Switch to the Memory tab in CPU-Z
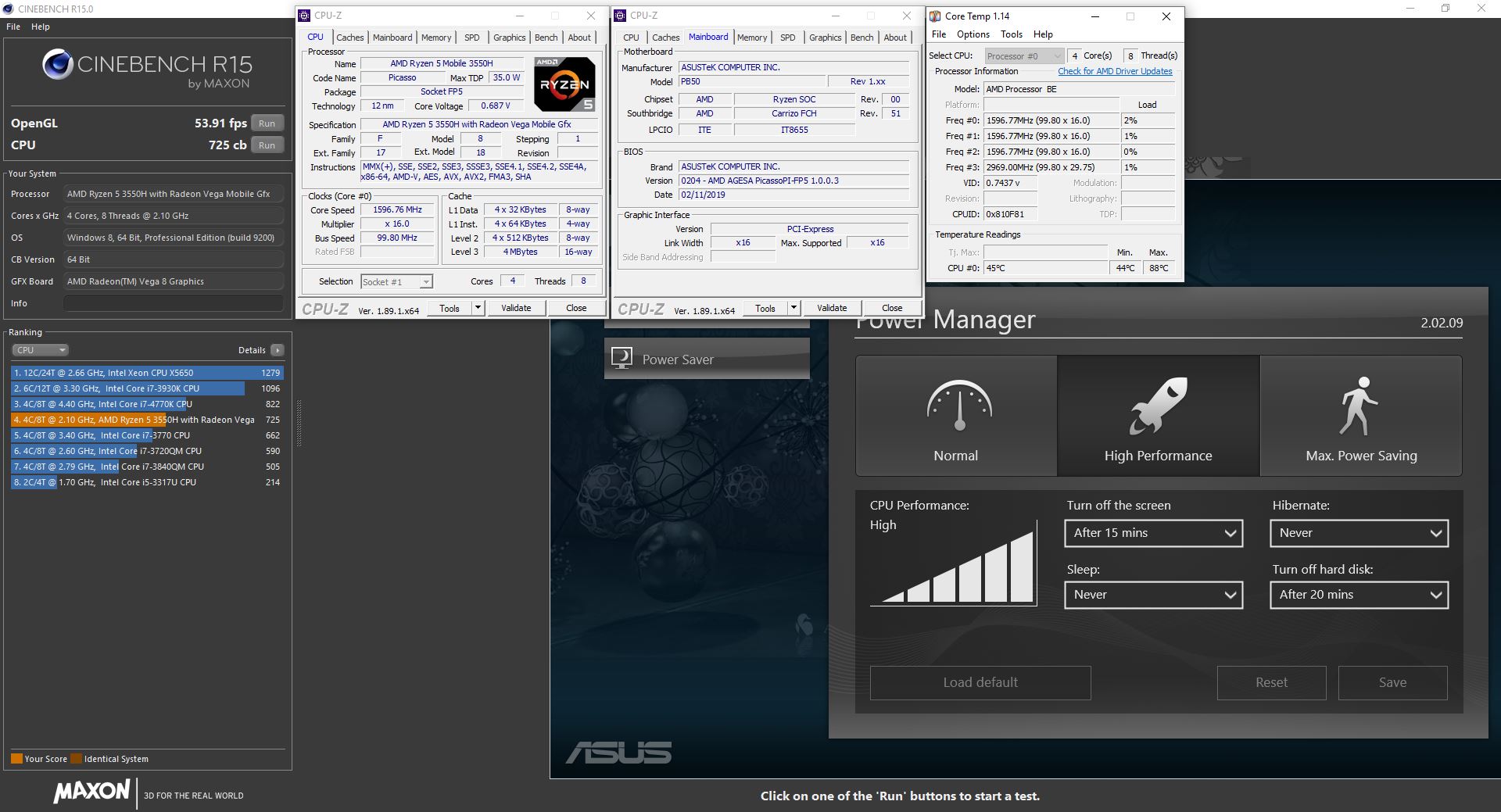Screen dimensions: 1501x812 (435, 38)
